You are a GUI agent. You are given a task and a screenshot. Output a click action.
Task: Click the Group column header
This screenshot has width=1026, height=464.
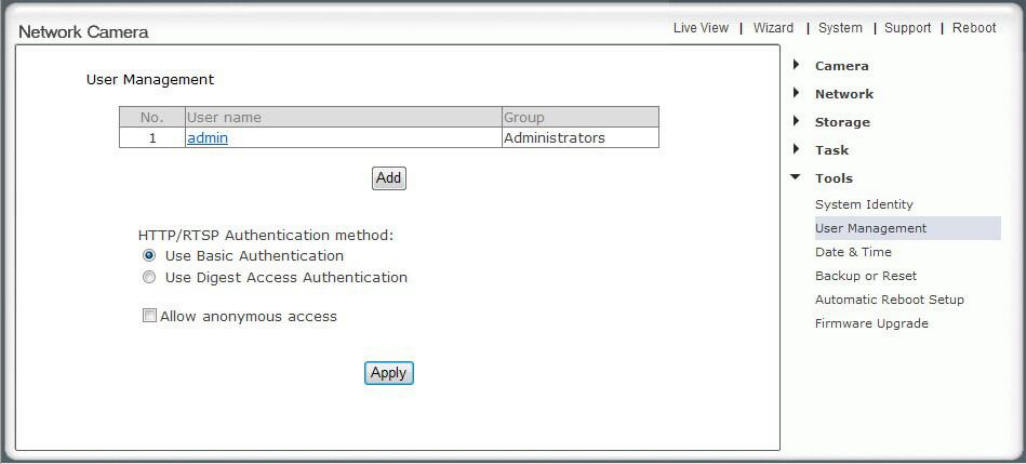pos(580,117)
